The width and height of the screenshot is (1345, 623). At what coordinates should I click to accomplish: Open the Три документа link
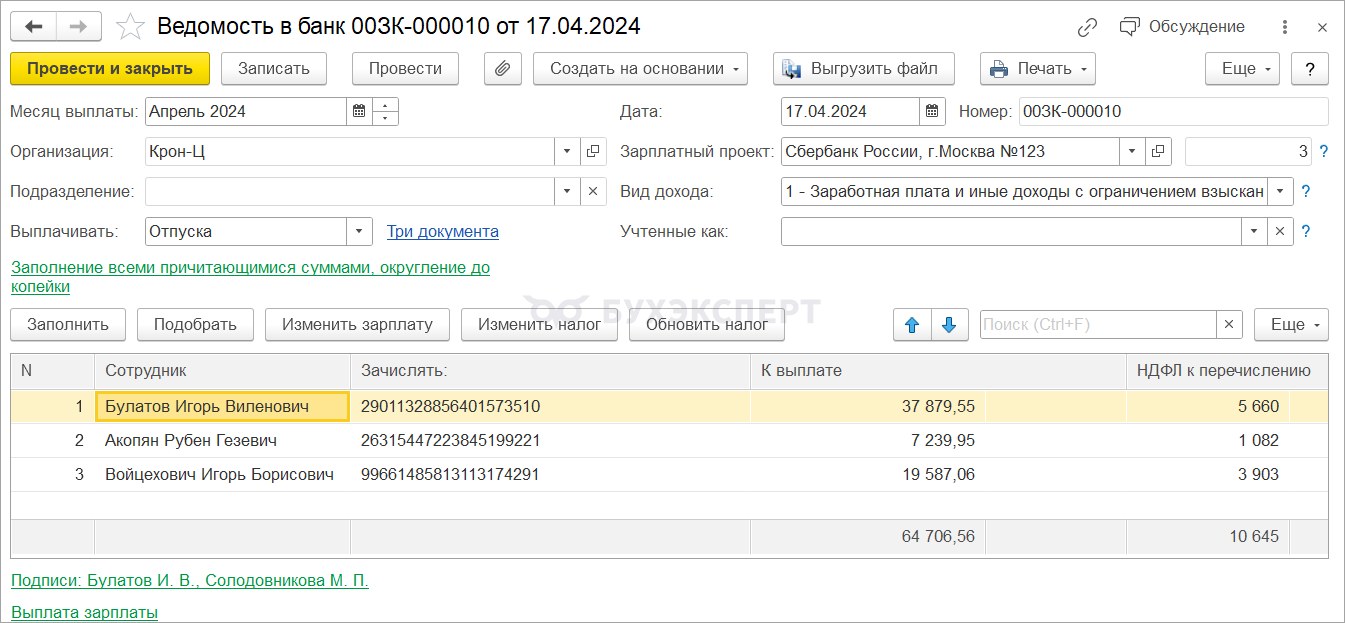pos(443,232)
